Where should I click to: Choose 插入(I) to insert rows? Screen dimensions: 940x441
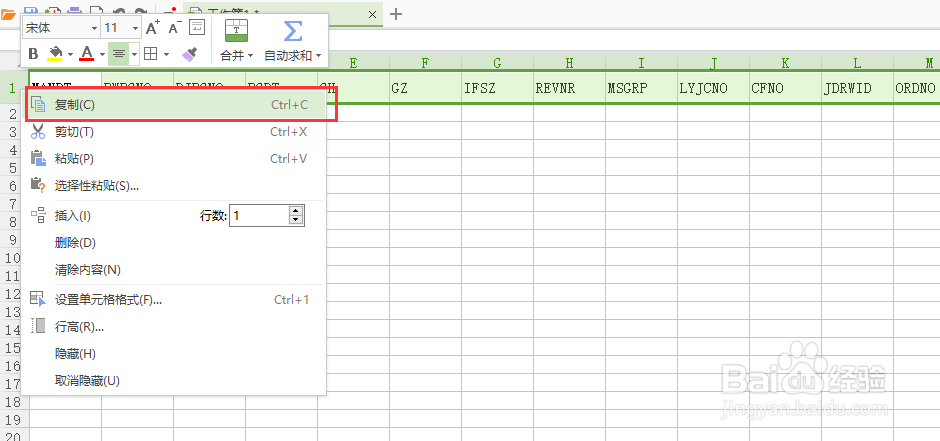73,216
